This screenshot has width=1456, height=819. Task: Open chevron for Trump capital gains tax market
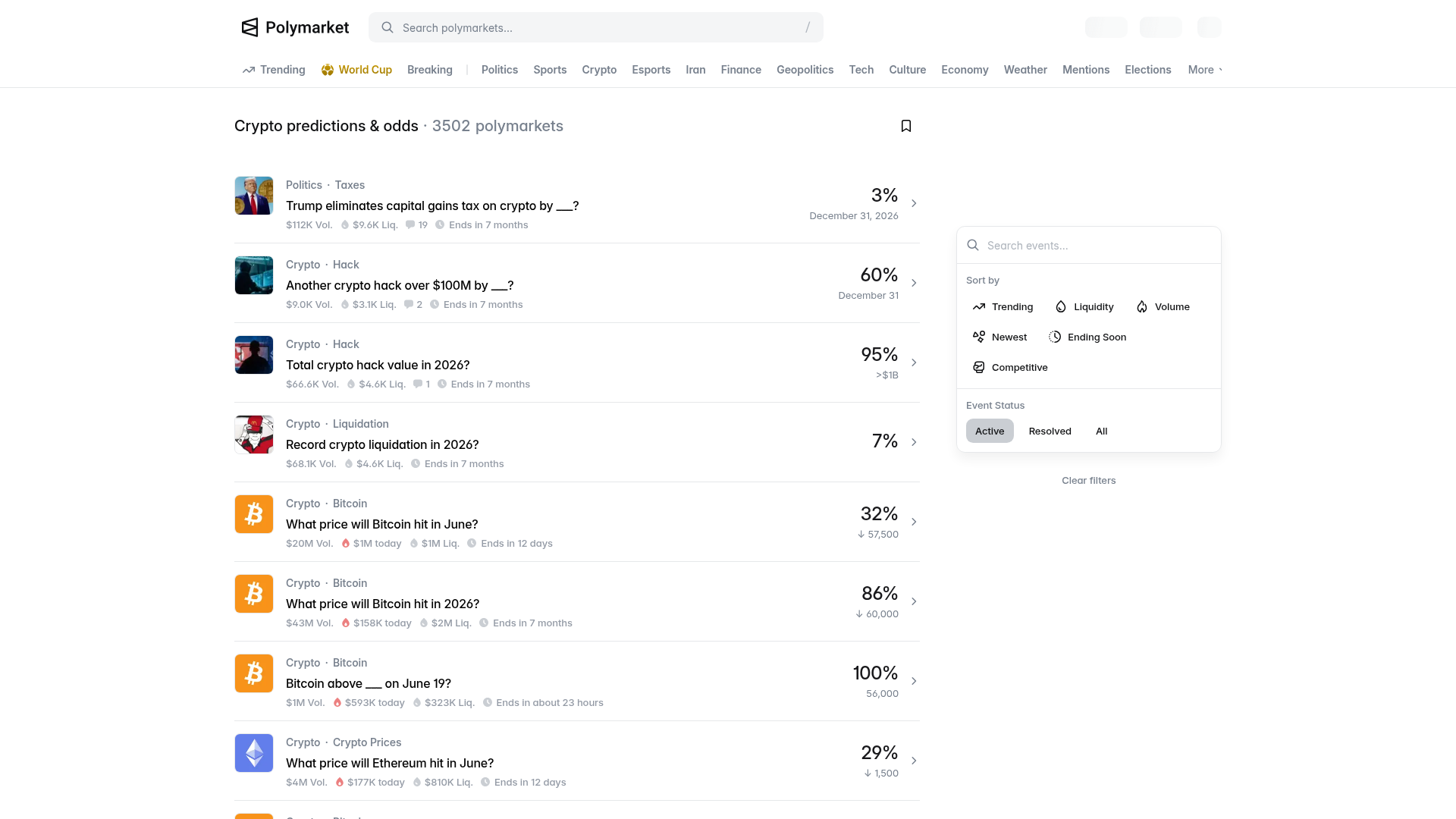click(x=914, y=203)
